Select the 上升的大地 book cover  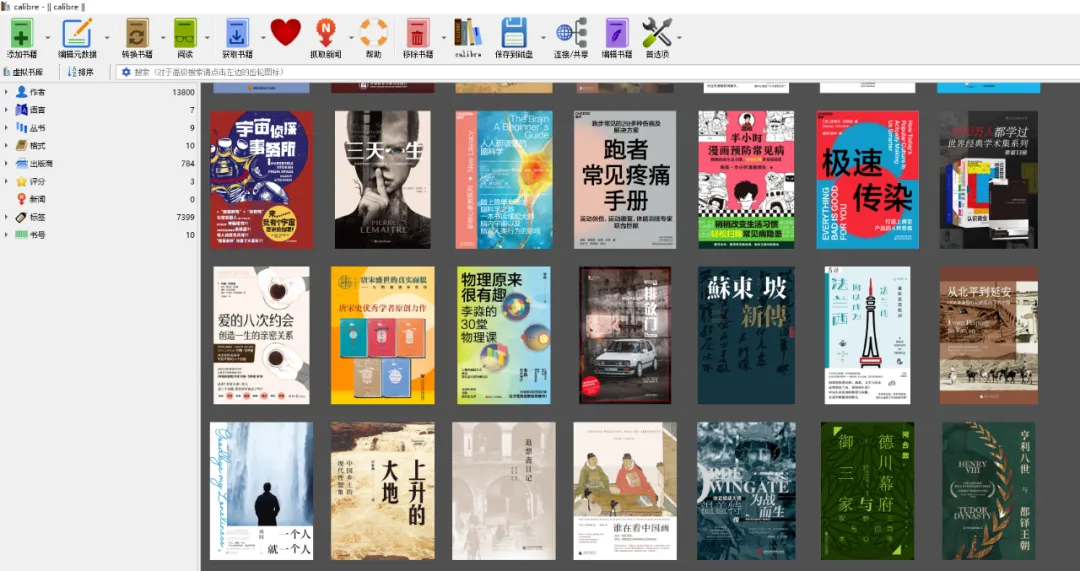pos(382,491)
